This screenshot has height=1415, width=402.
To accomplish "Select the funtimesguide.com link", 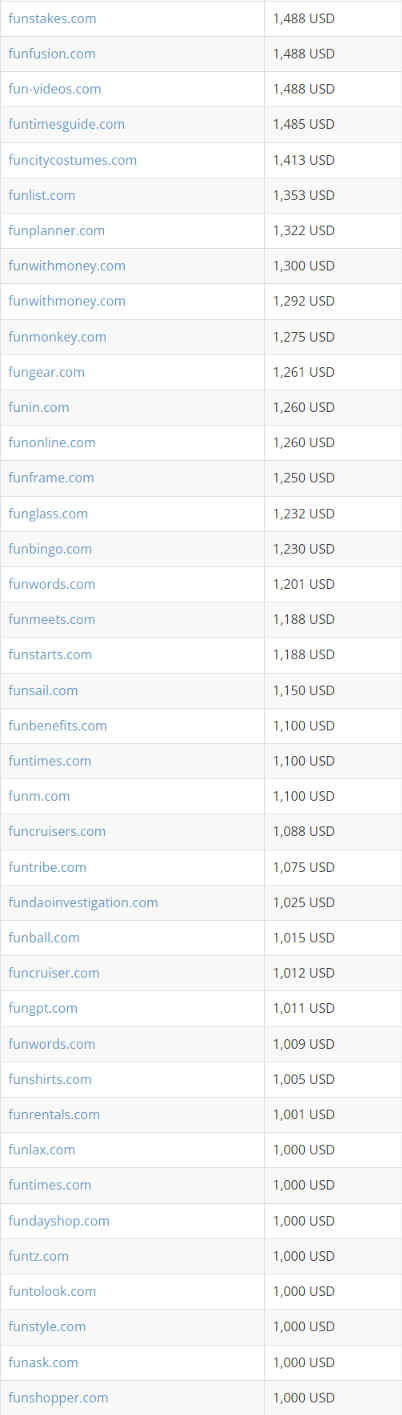I will pos(67,124).
